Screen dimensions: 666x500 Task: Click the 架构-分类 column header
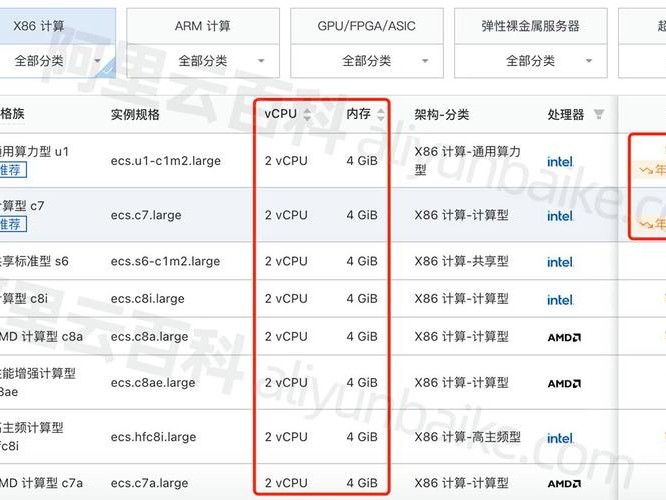[442, 114]
